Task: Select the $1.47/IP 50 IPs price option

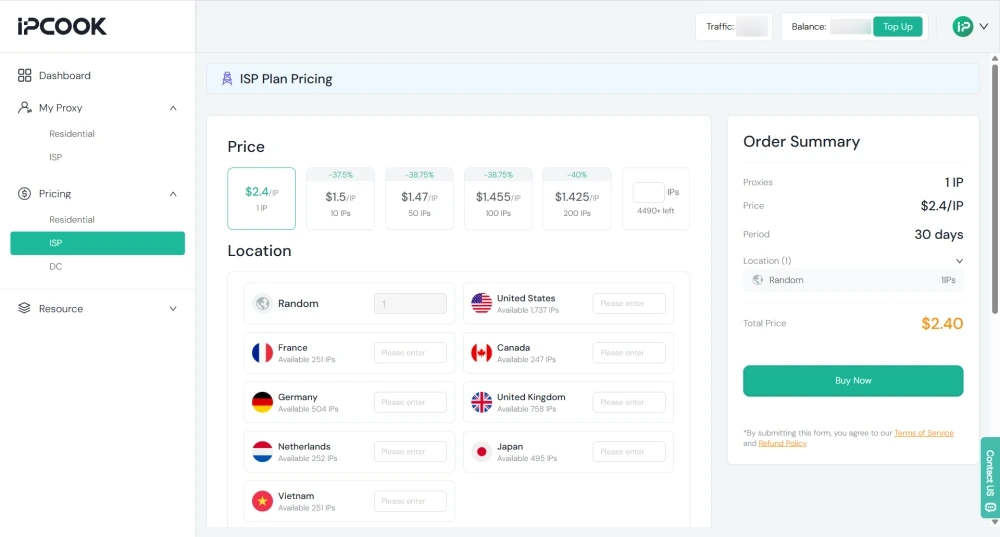Action: pyautogui.click(x=419, y=198)
